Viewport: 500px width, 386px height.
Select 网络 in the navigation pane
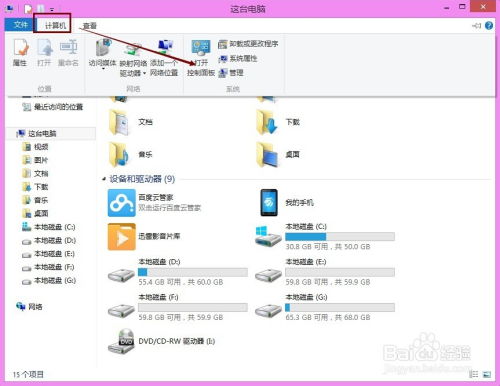(29, 307)
